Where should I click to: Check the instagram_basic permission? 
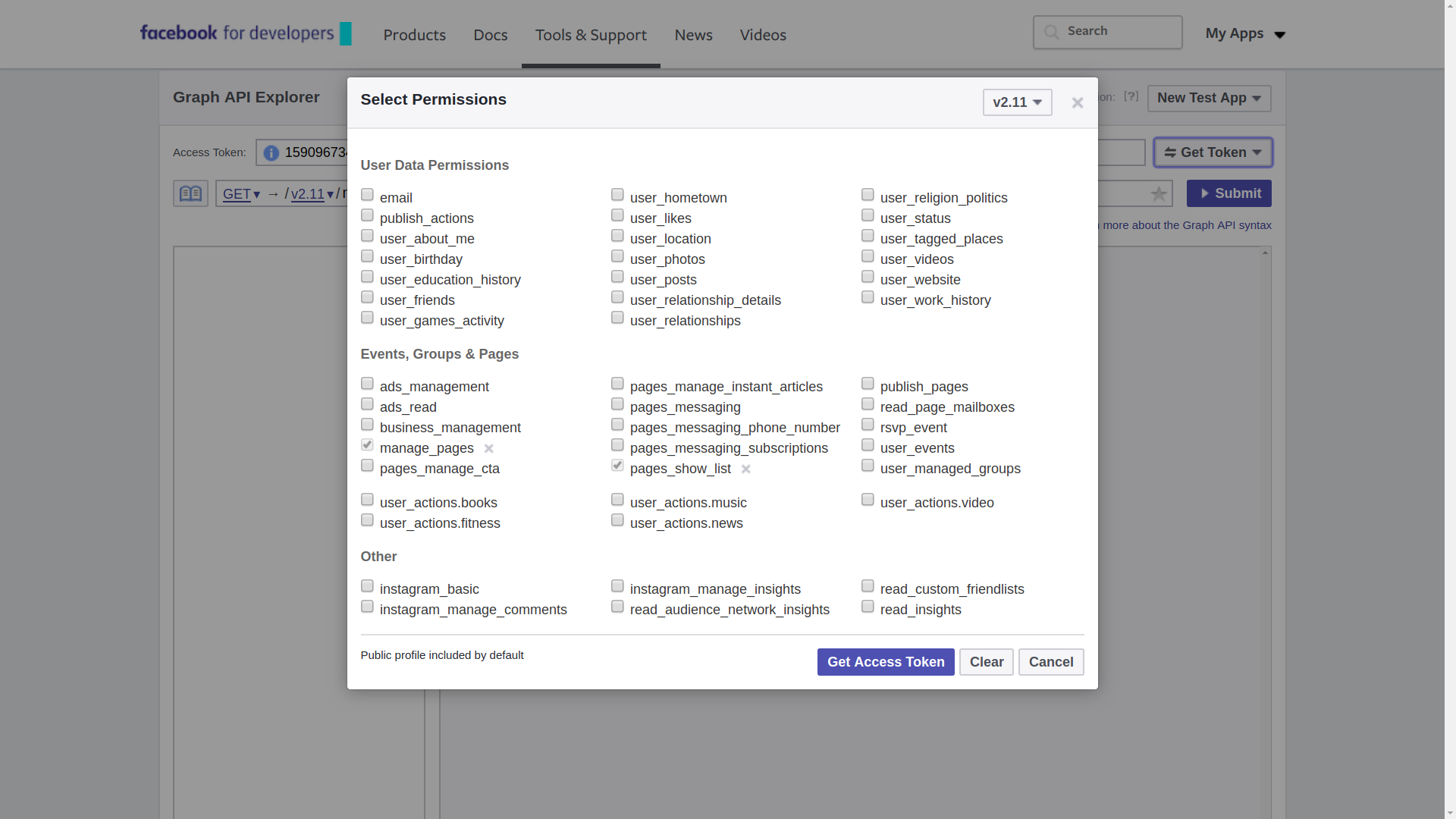367,586
